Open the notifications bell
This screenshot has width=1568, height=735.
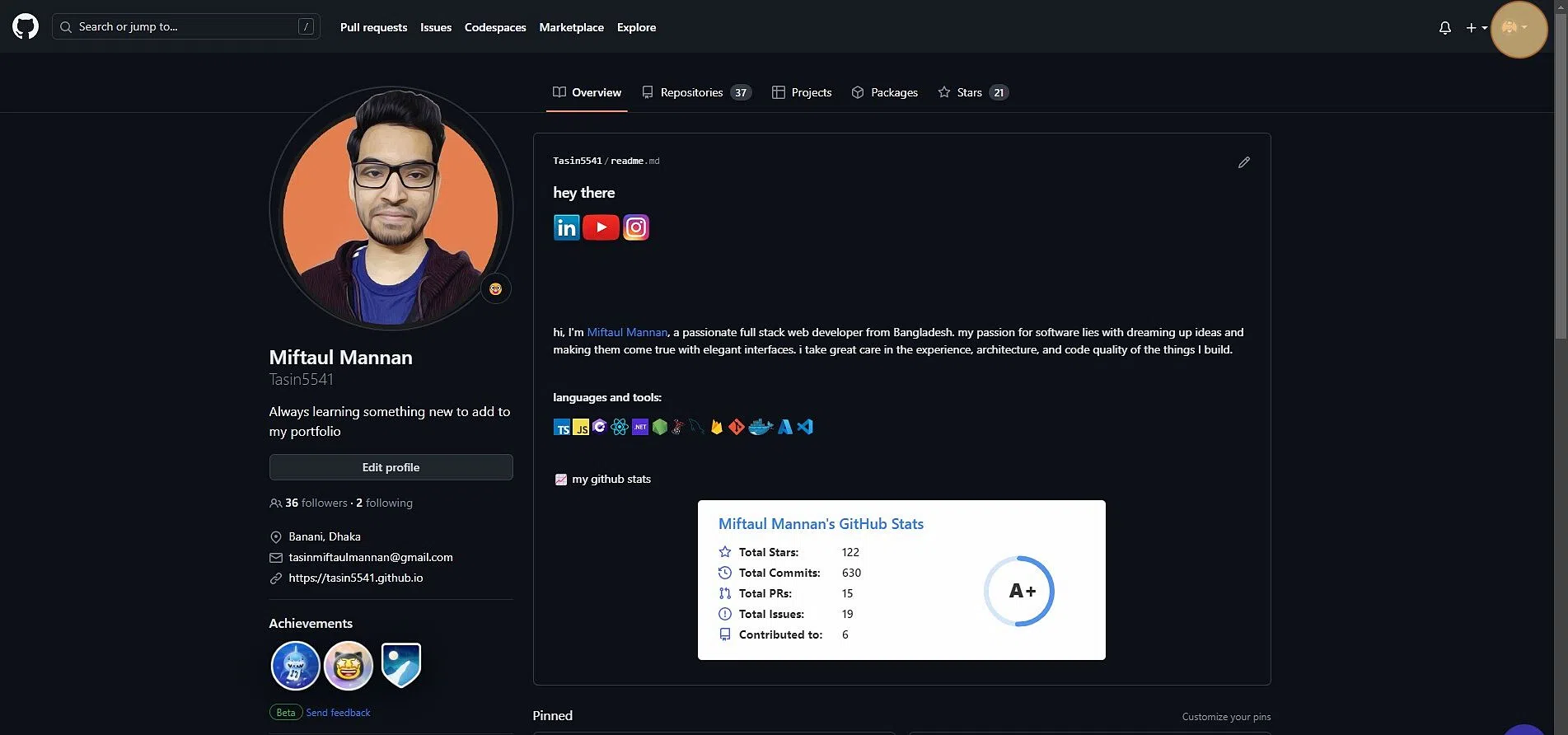coord(1444,27)
